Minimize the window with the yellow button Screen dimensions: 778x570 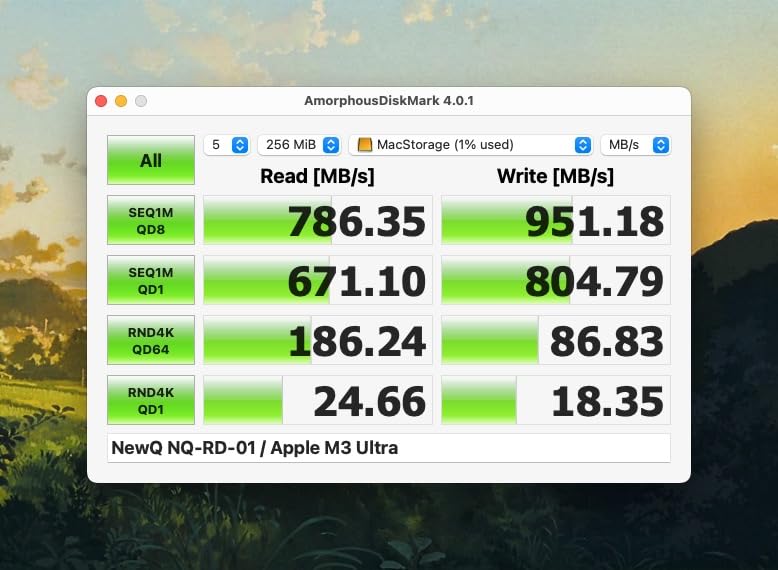(x=121, y=101)
